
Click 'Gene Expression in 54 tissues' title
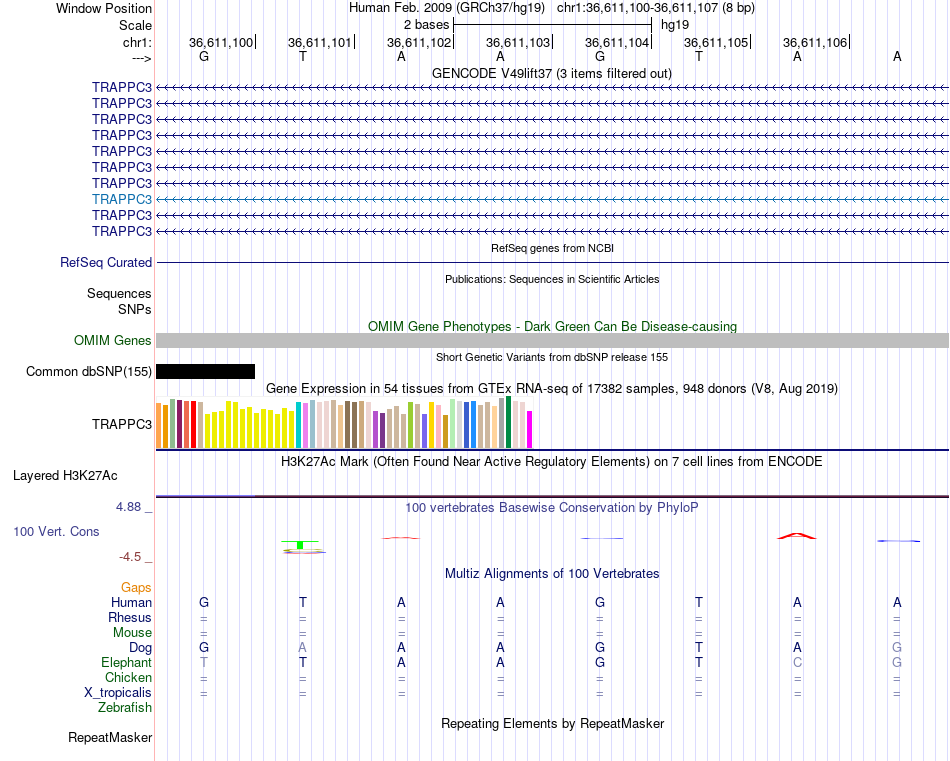click(552, 388)
